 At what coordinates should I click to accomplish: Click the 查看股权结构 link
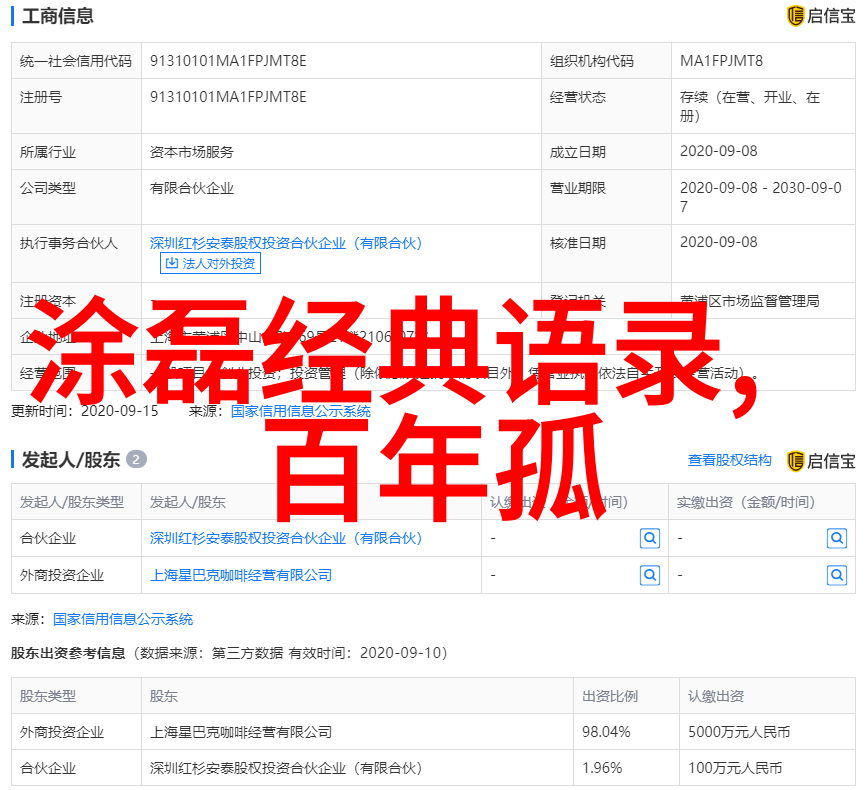click(x=729, y=460)
